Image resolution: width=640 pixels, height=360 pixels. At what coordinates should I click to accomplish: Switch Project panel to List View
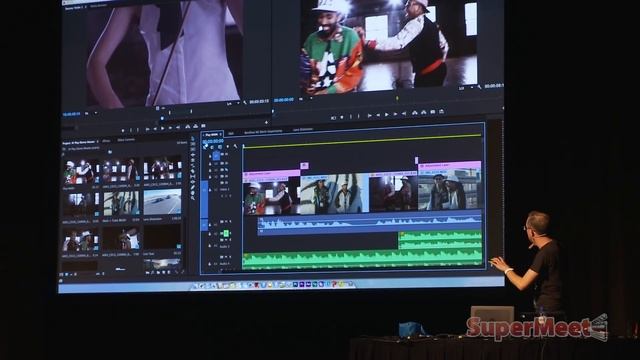tap(62, 275)
